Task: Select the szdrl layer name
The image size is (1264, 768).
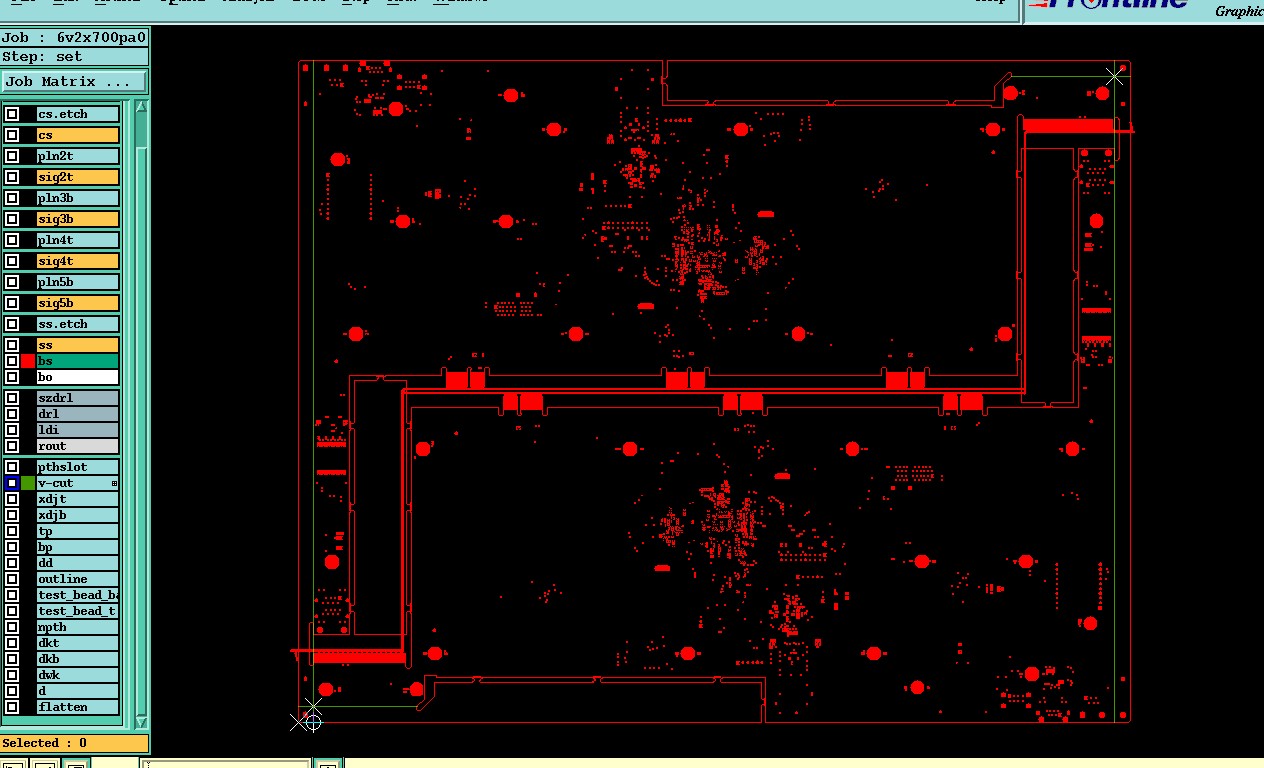Action: (x=78, y=398)
